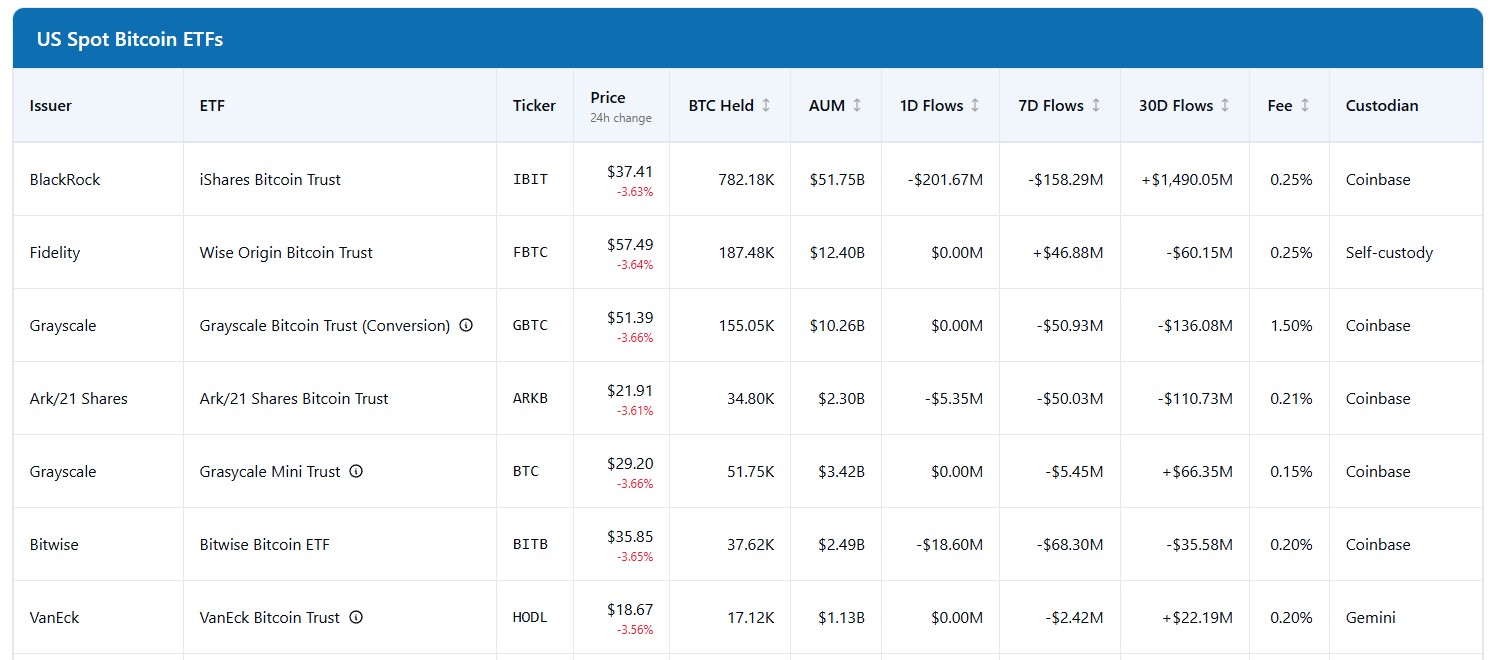
Task: Click the Issuer column header
Action: [x=51, y=105]
